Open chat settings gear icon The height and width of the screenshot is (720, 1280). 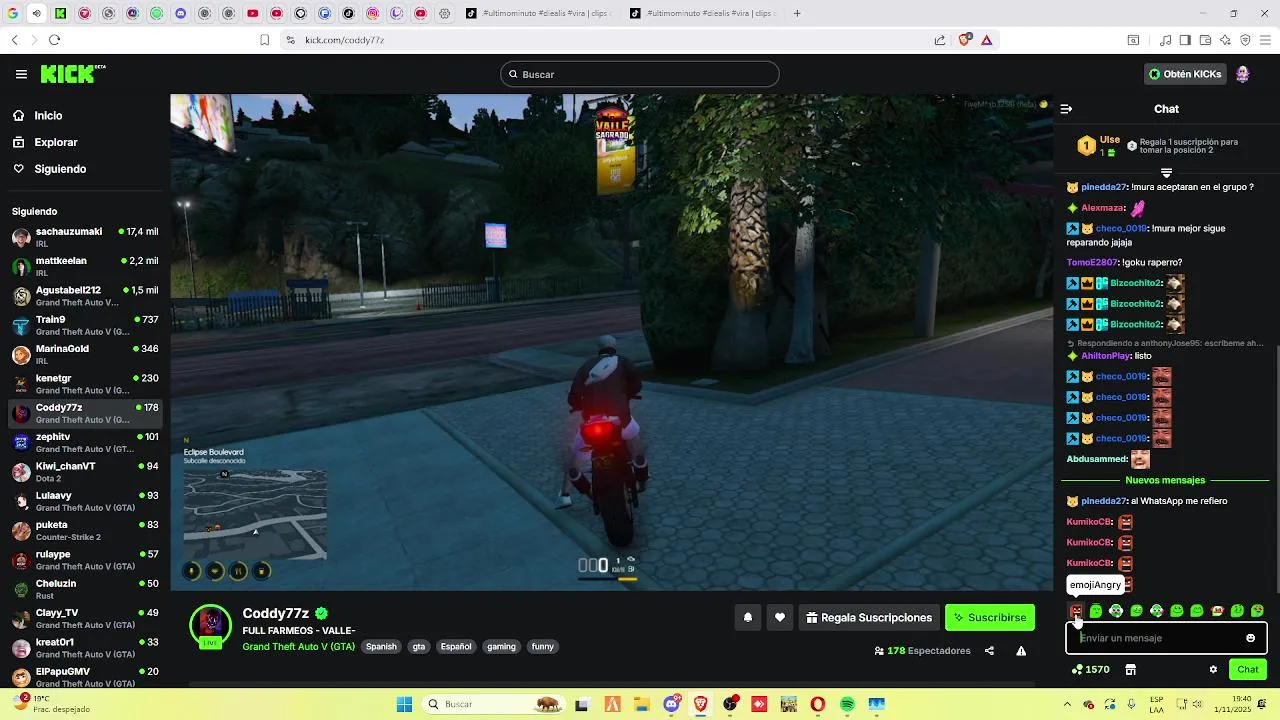click(x=1213, y=669)
